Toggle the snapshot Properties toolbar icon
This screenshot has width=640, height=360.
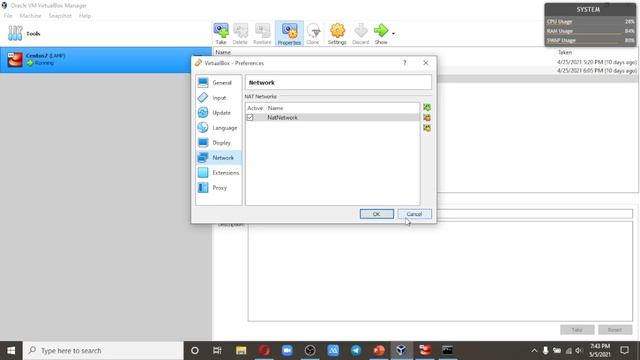289,33
